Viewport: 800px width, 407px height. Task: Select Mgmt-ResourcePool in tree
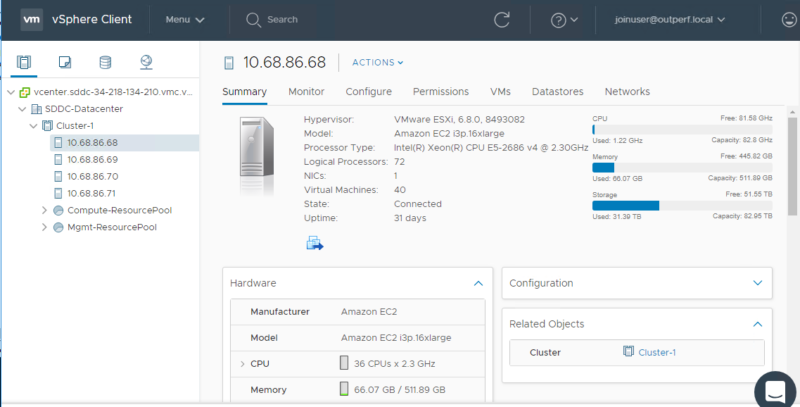click(112, 227)
